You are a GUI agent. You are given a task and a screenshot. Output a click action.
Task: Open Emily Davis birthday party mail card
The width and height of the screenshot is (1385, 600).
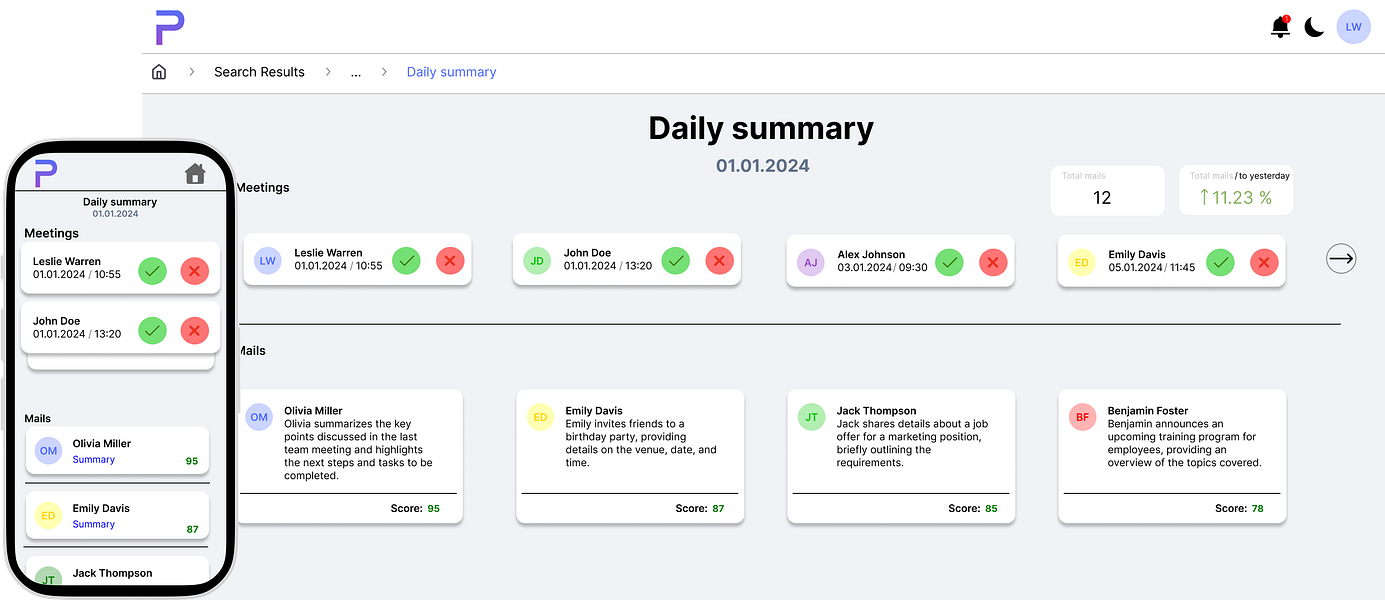coord(630,457)
